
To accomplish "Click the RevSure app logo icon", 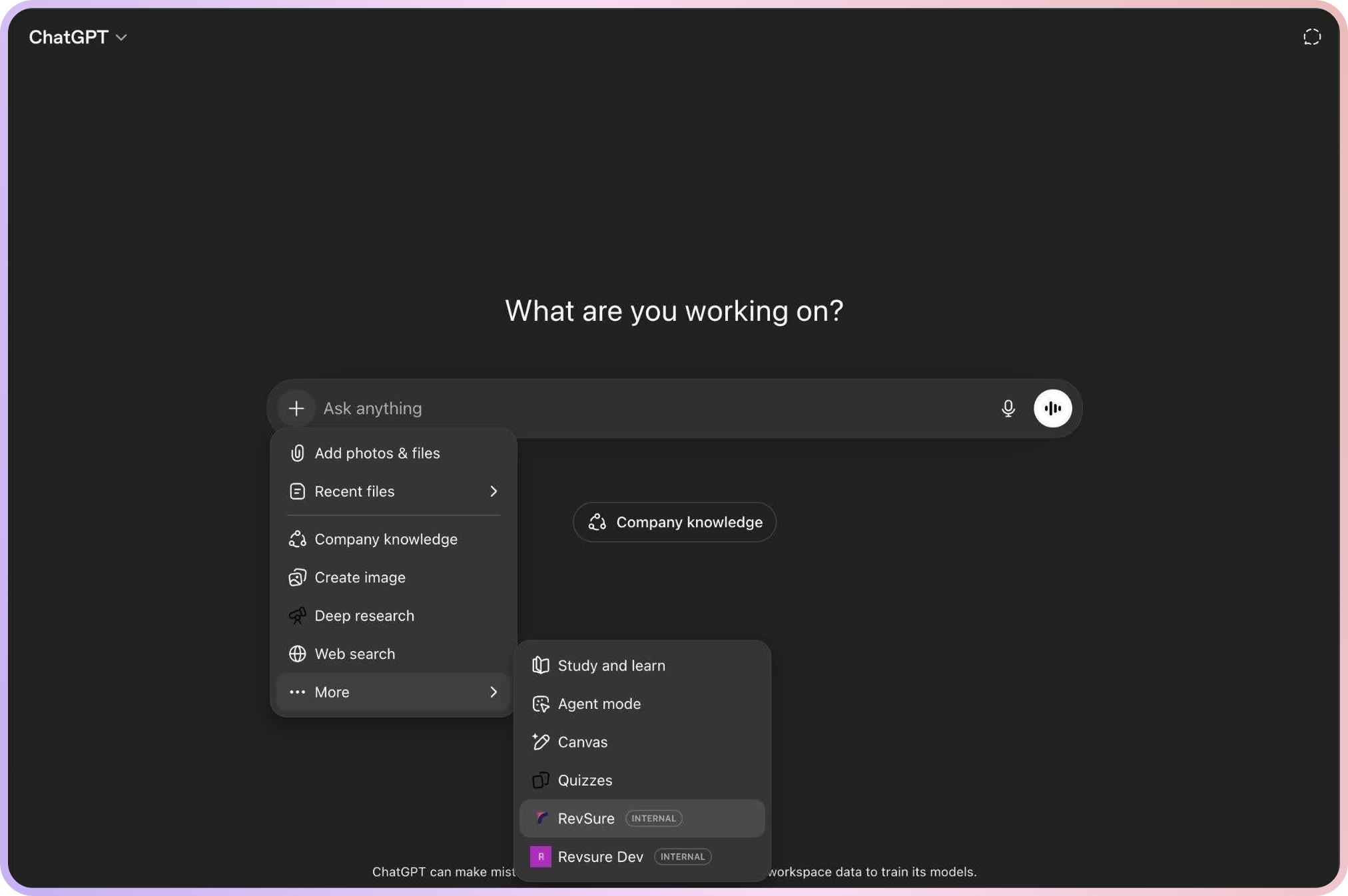I will click(x=541, y=818).
